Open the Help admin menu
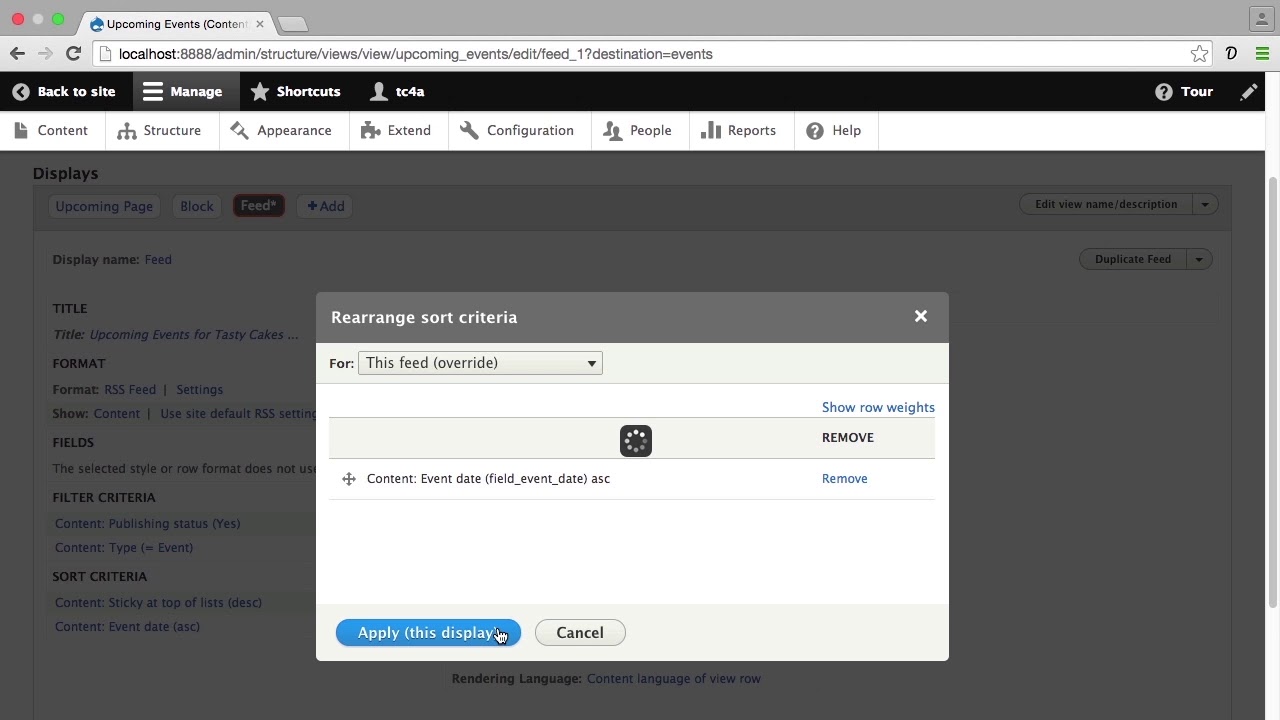The image size is (1280, 720). (x=835, y=130)
